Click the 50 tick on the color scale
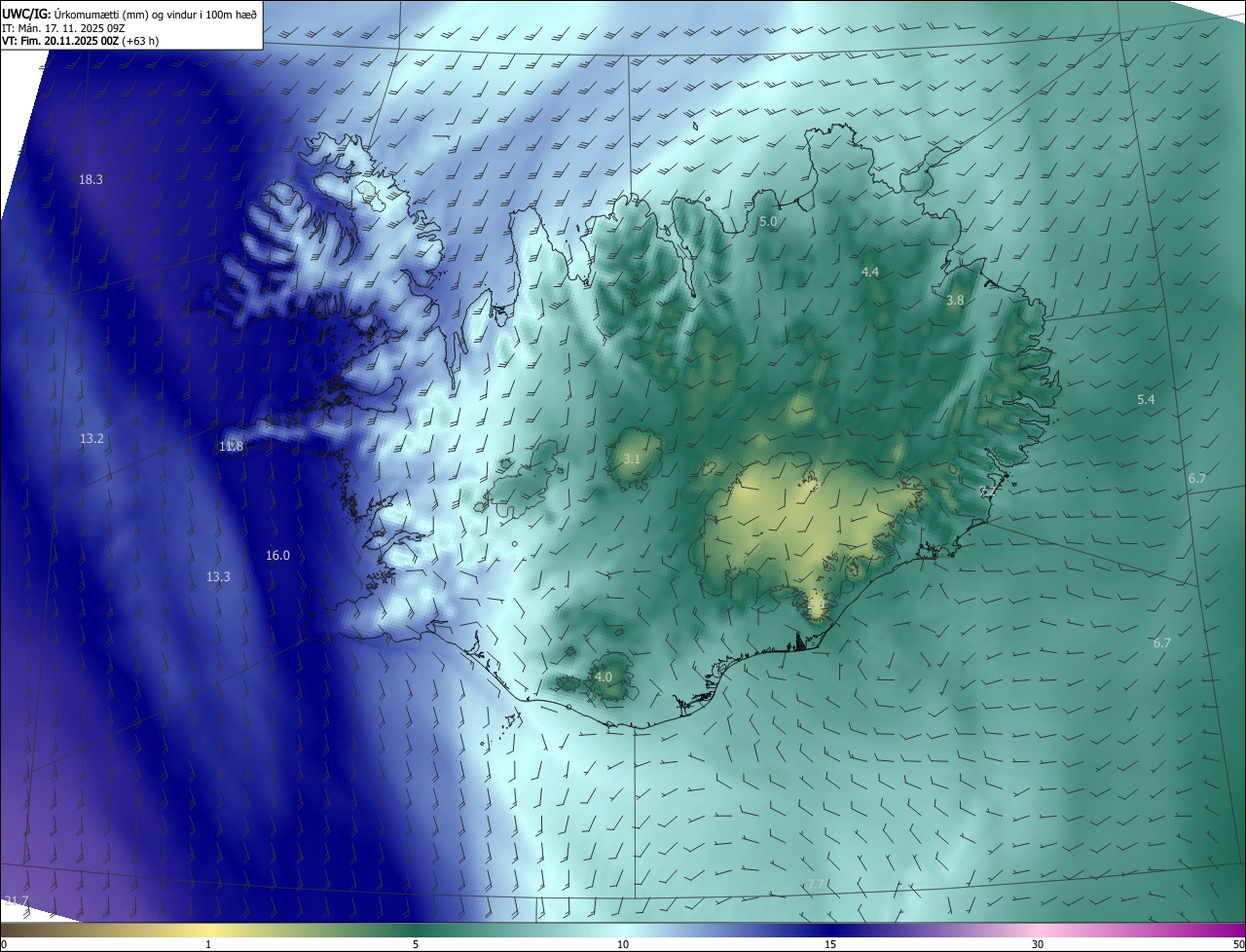 1238,944
